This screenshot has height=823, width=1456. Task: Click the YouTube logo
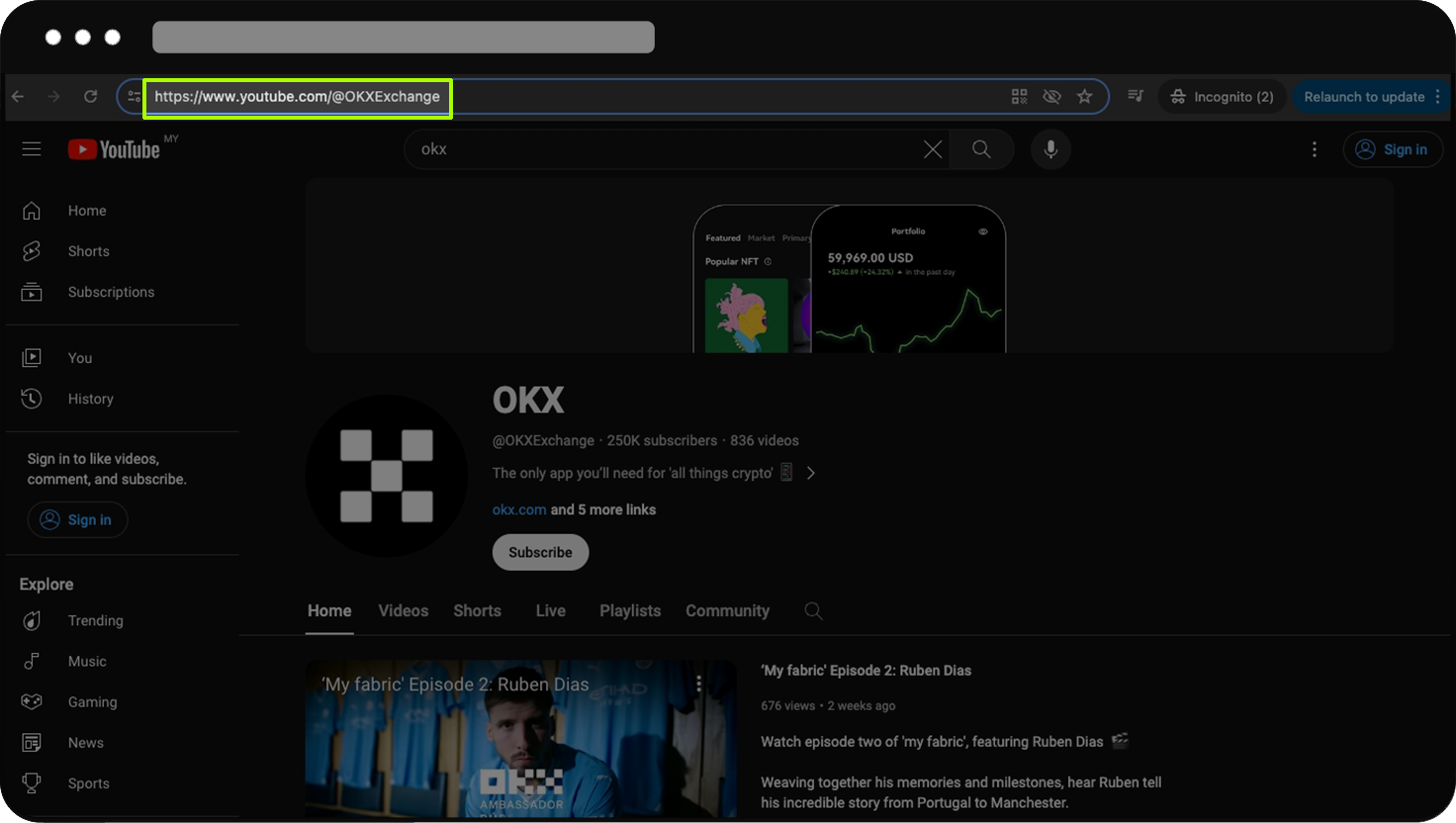coord(114,149)
